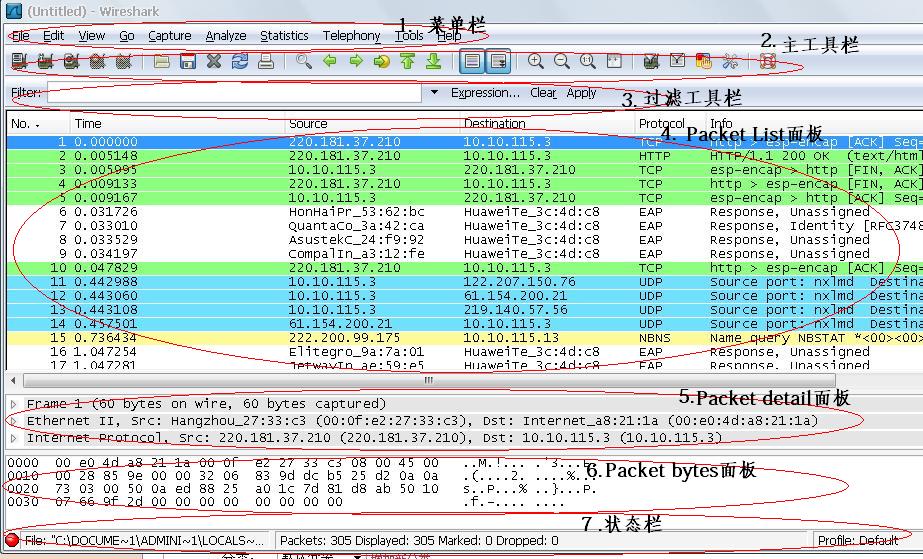Image resolution: width=923 pixels, height=559 pixels.
Task: Select packet 2 HTTP/1.1 200 OK row
Action: coord(465,156)
